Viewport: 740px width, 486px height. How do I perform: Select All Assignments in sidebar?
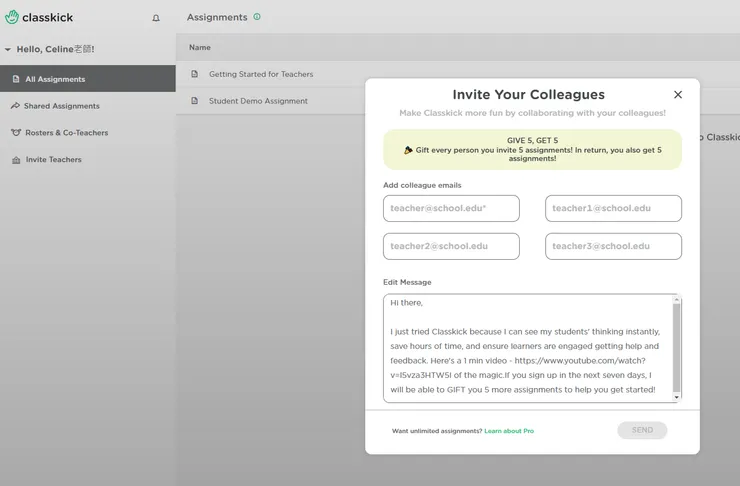click(x=88, y=79)
